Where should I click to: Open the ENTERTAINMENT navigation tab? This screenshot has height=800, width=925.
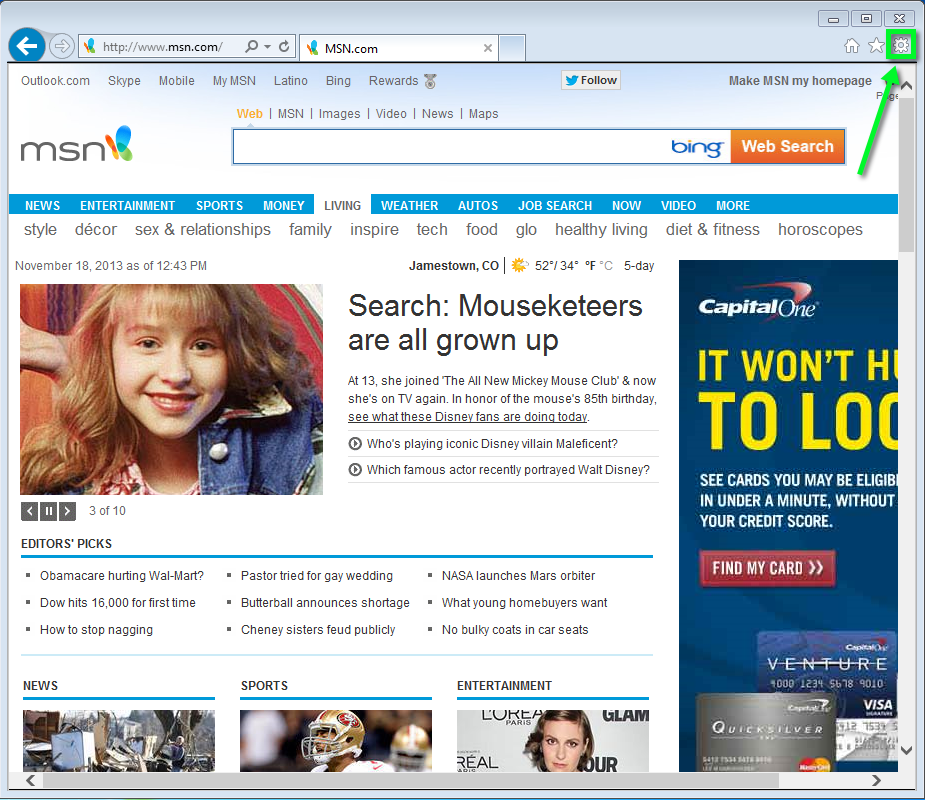(127, 205)
